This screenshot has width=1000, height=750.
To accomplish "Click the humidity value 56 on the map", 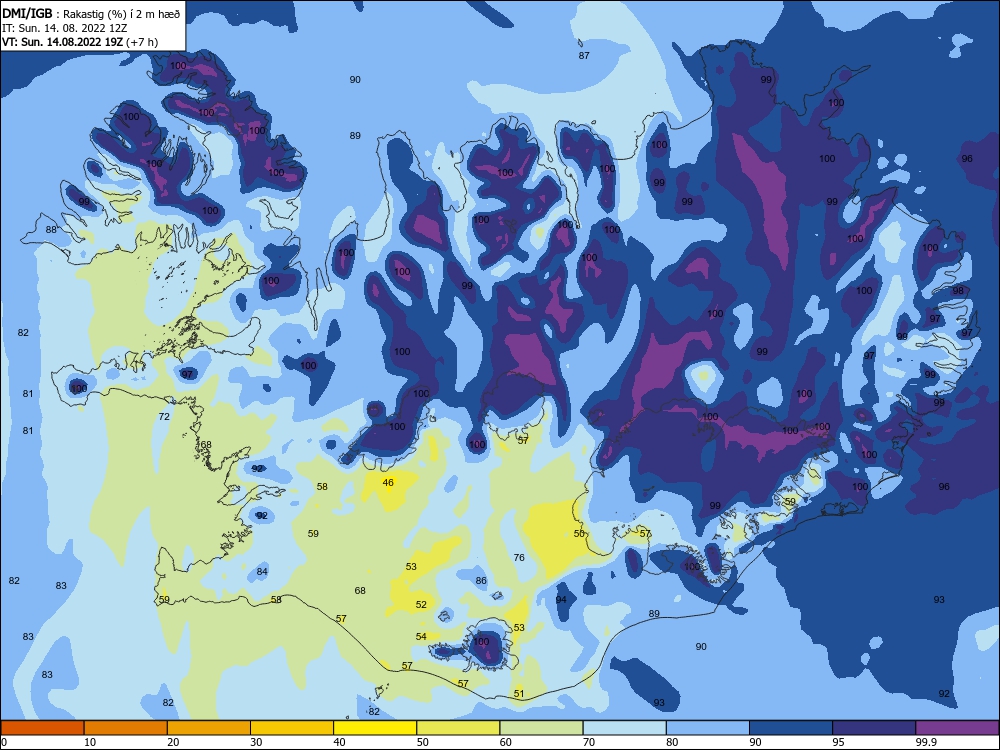I will tap(579, 533).
